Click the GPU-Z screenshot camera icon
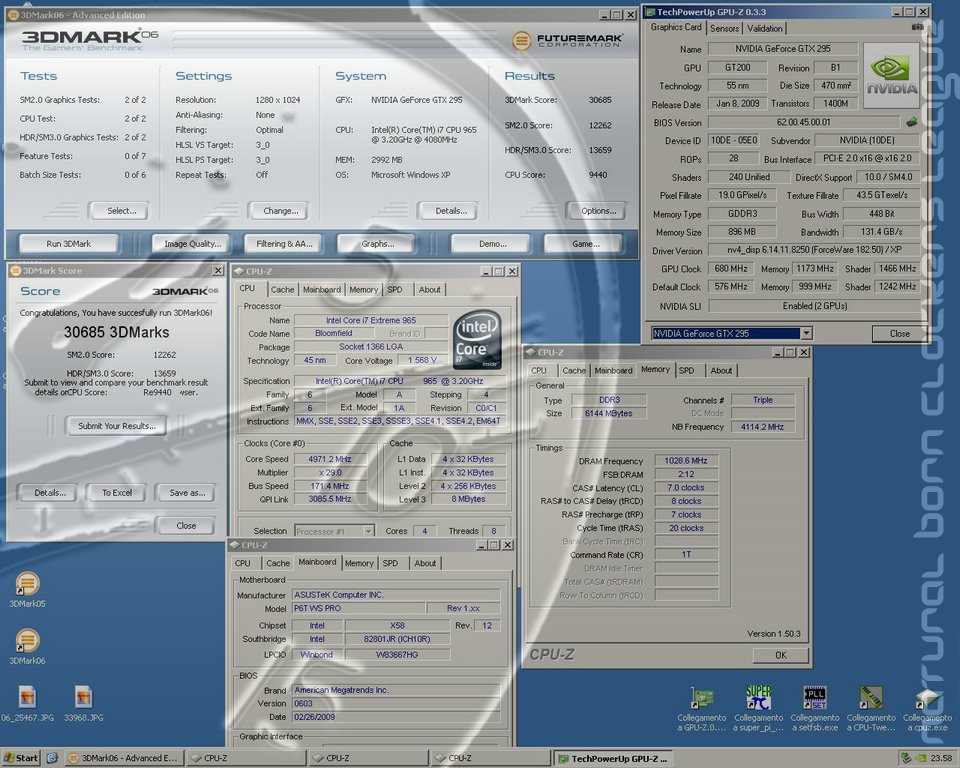Viewport: 960px width, 768px height. [x=917, y=27]
